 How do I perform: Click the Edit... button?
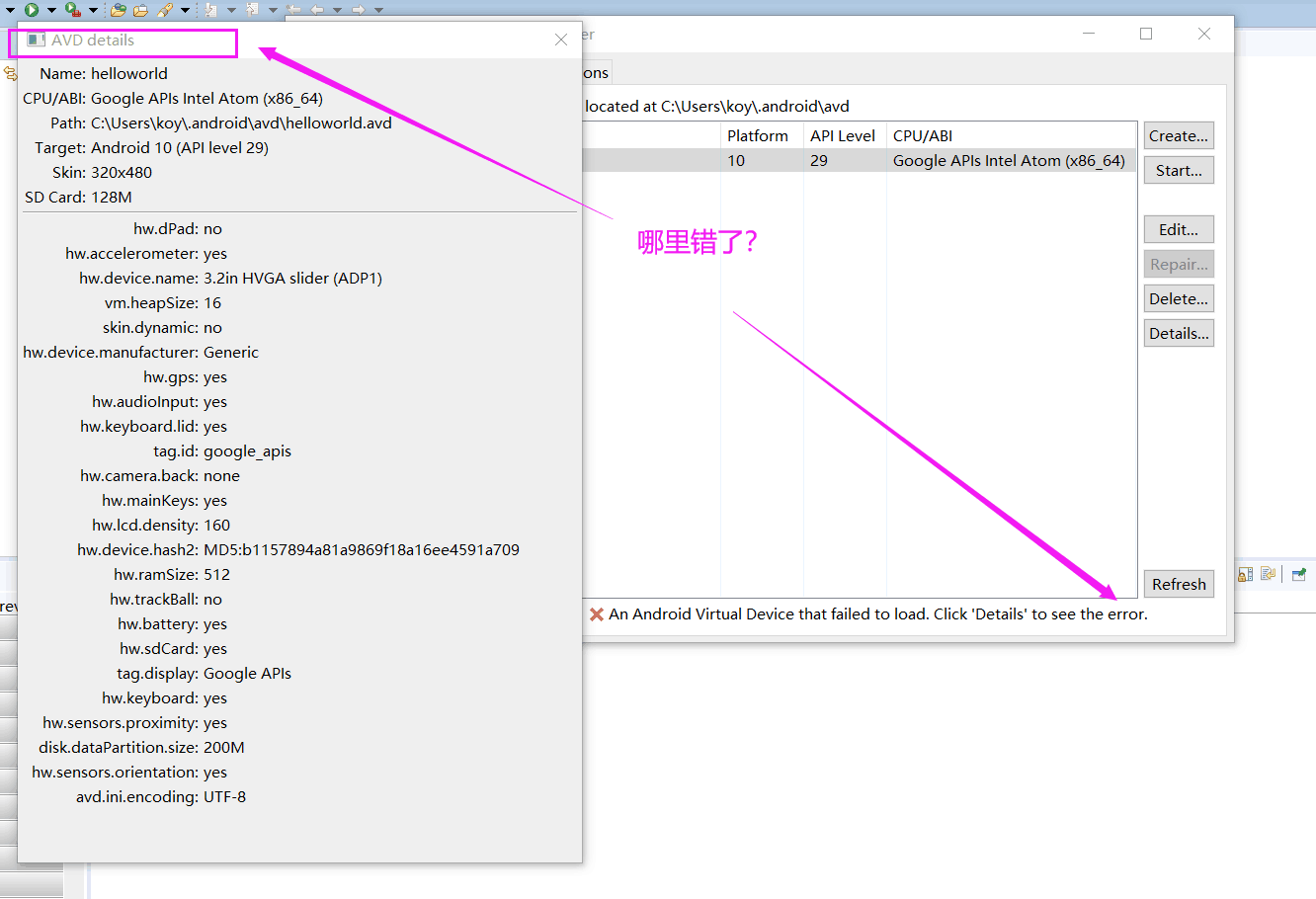point(1179,229)
